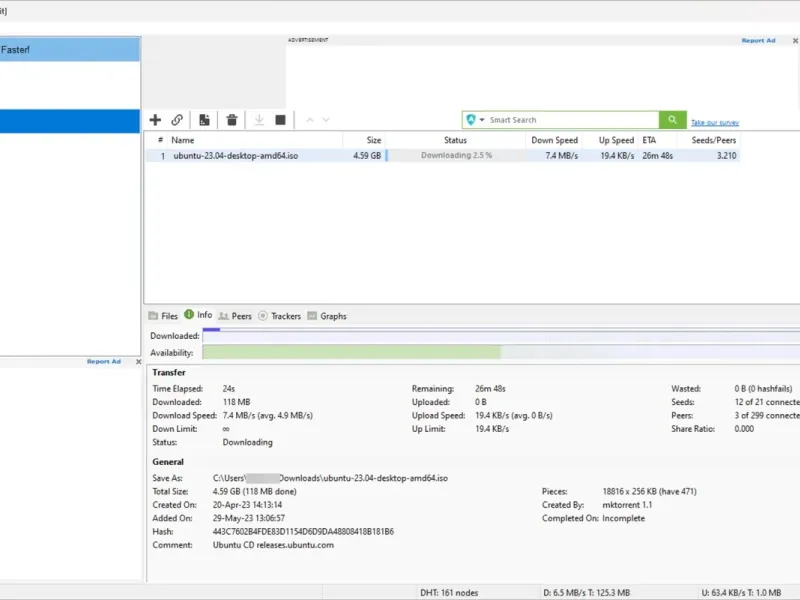Image resolution: width=800 pixels, height=600 pixels.
Task: Close the top advertisement banner
Action: pyautogui.click(x=795, y=40)
